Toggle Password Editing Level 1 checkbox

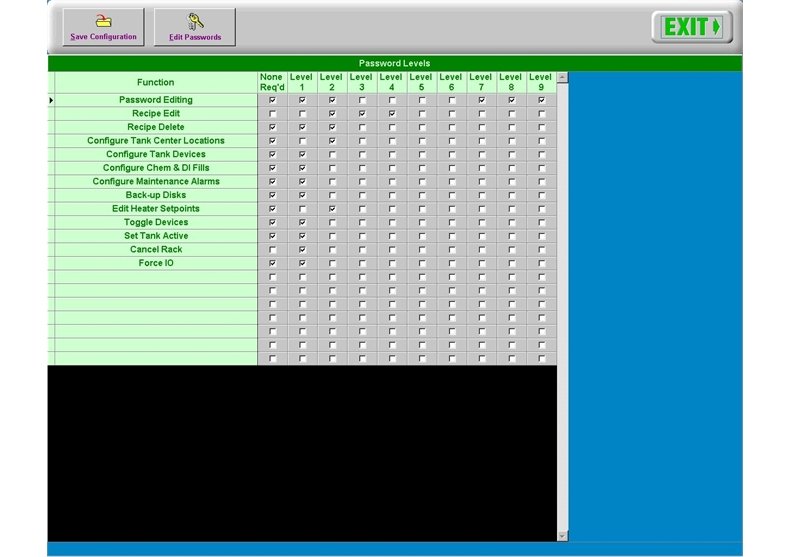(302, 100)
